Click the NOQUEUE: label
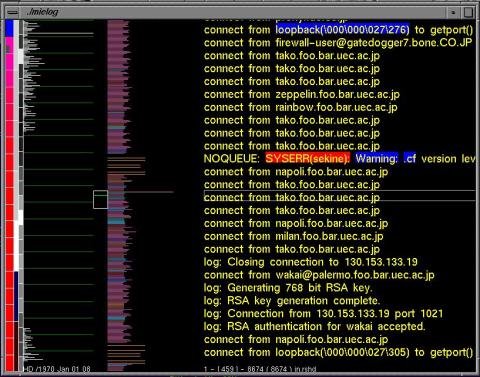The height and width of the screenshot is (377, 480). point(231,159)
